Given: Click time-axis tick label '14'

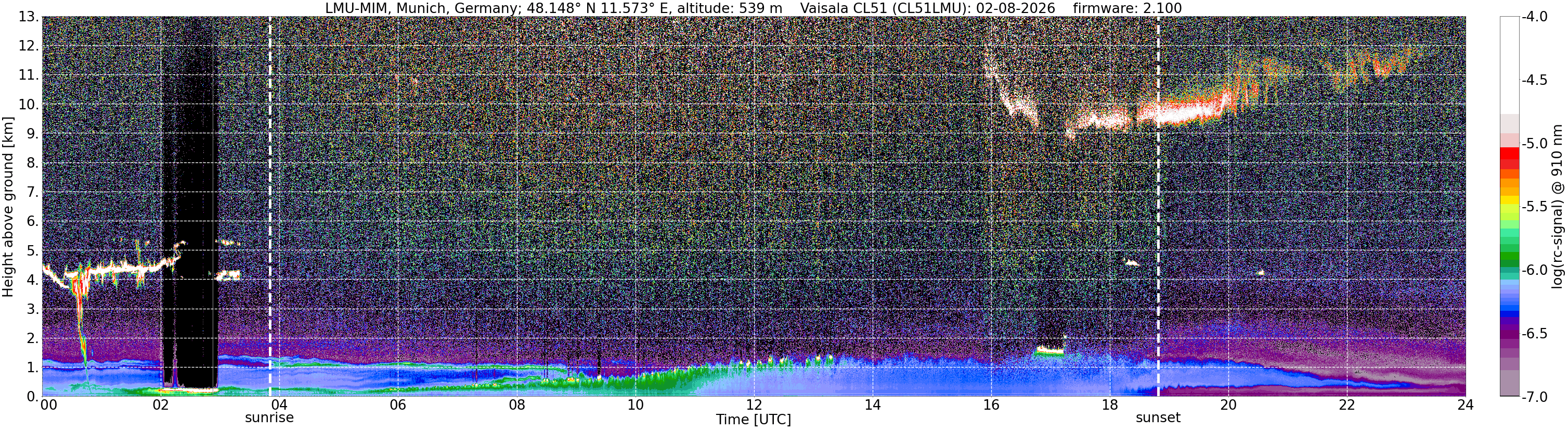Looking at the screenshot, I should (872, 405).
